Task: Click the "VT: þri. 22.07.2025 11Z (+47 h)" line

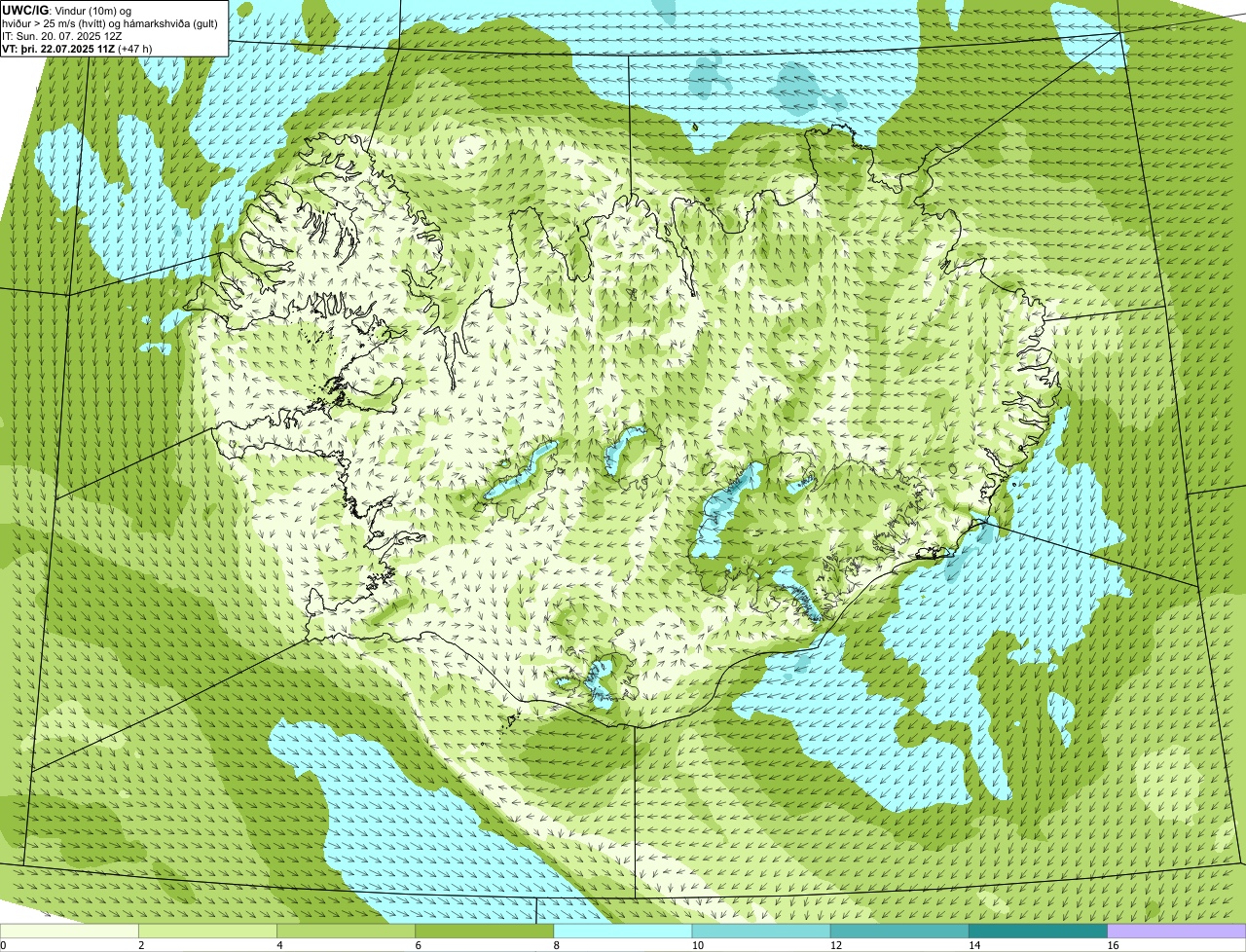Action: [x=77, y=48]
